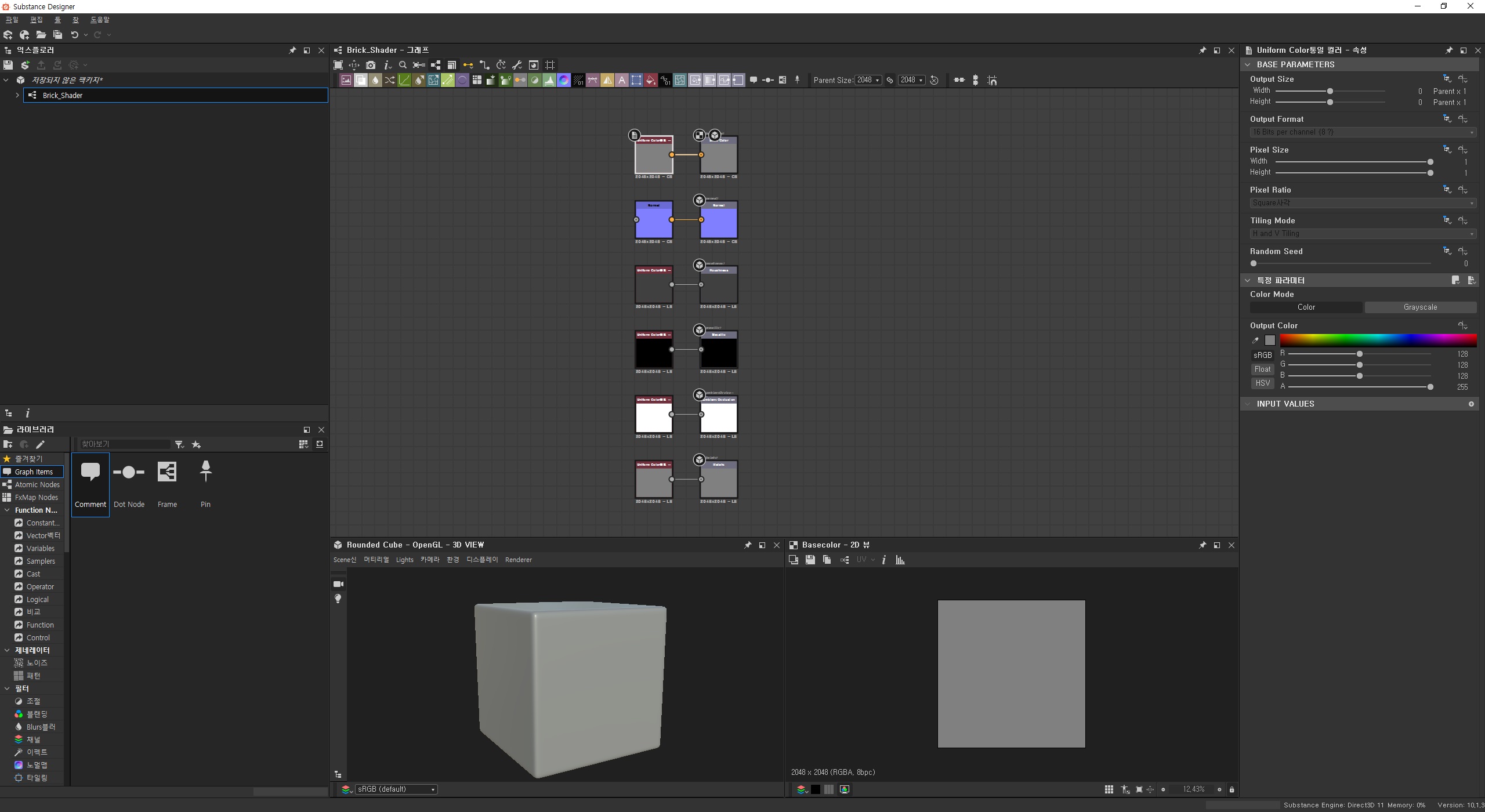Click the Levels histogram node icon
The image size is (1485, 812).
549,81
